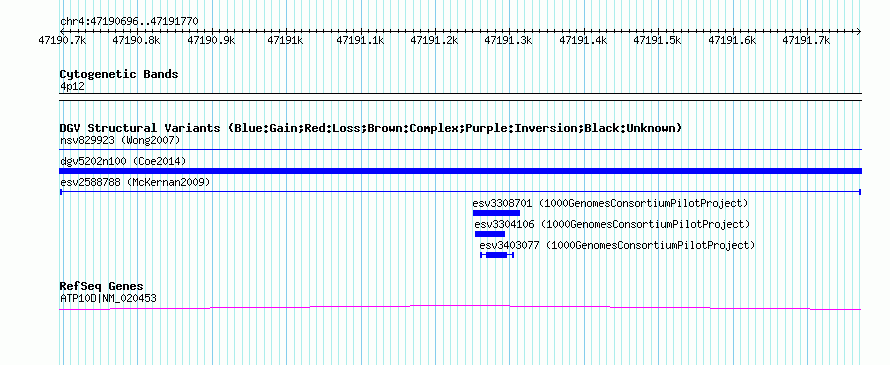This screenshot has width=890, height=365.
Task: Click the thick blue dgv5202n100 gain bar
Action: click(x=461, y=171)
